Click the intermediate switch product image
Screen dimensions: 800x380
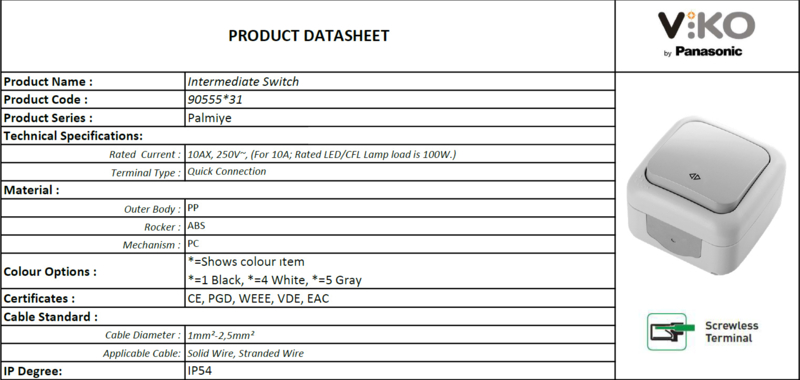point(706,194)
